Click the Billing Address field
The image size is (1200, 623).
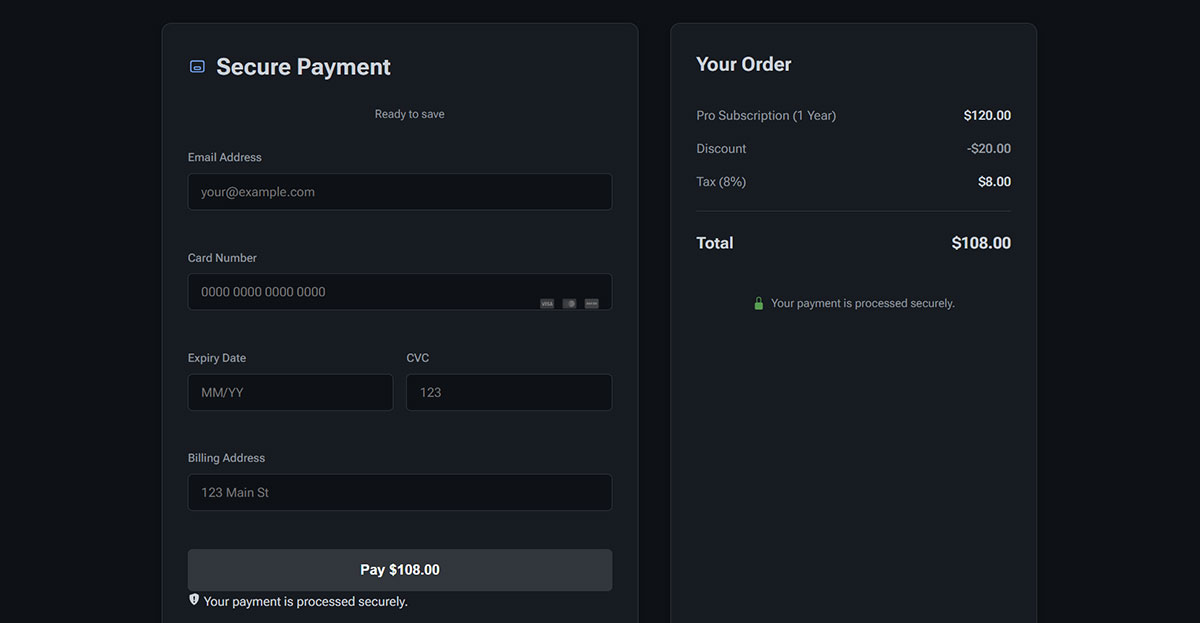(399, 492)
